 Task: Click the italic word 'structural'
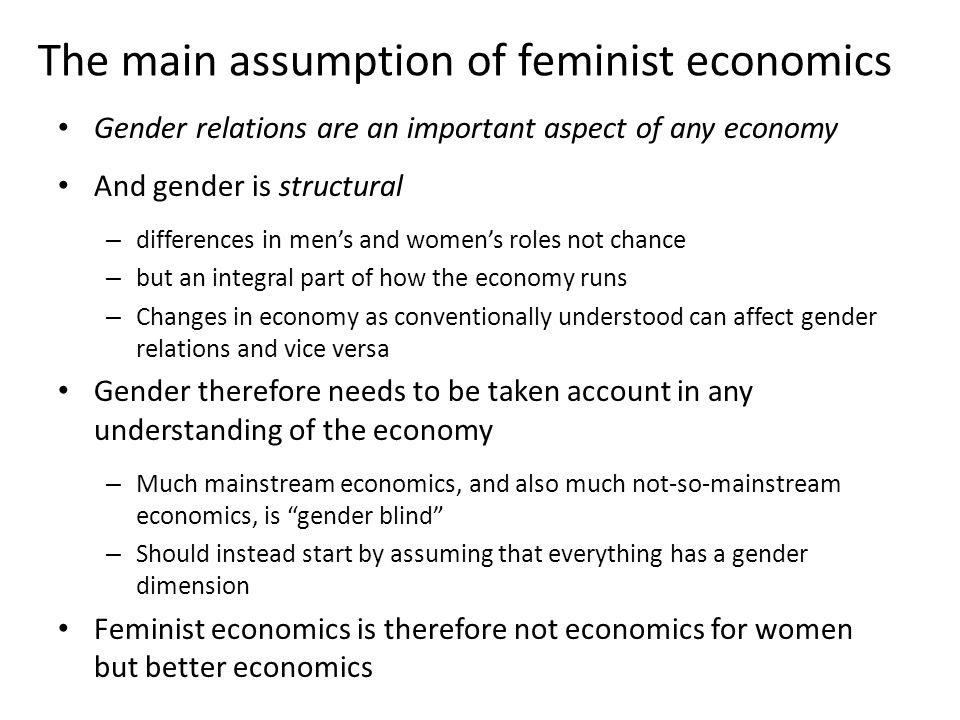click(341, 186)
